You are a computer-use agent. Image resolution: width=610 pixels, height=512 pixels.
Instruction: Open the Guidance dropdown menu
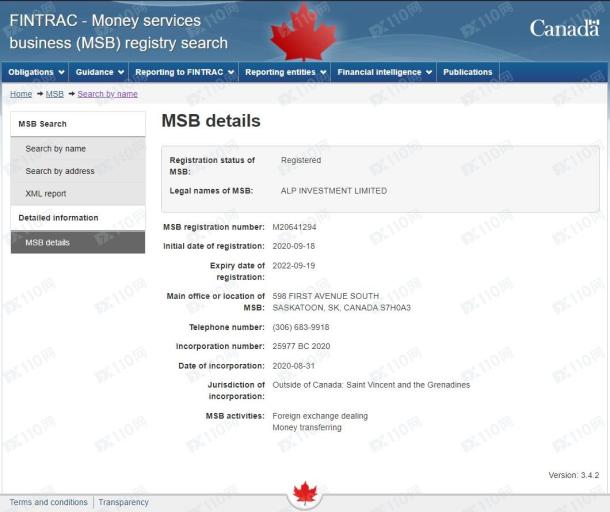click(x=100, y=72)
